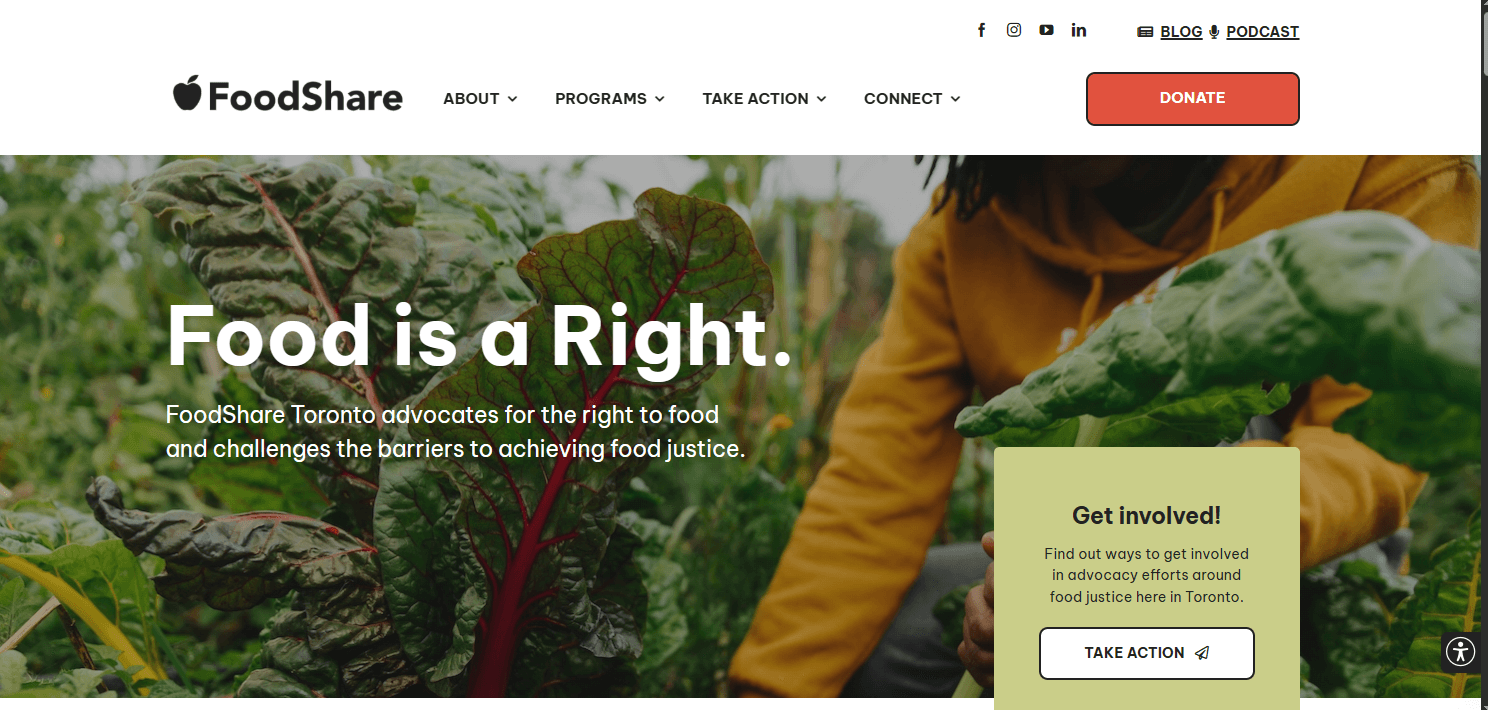
Task: Click the red Donate button
Action: pyautogui.click(x=1193, y=98)
